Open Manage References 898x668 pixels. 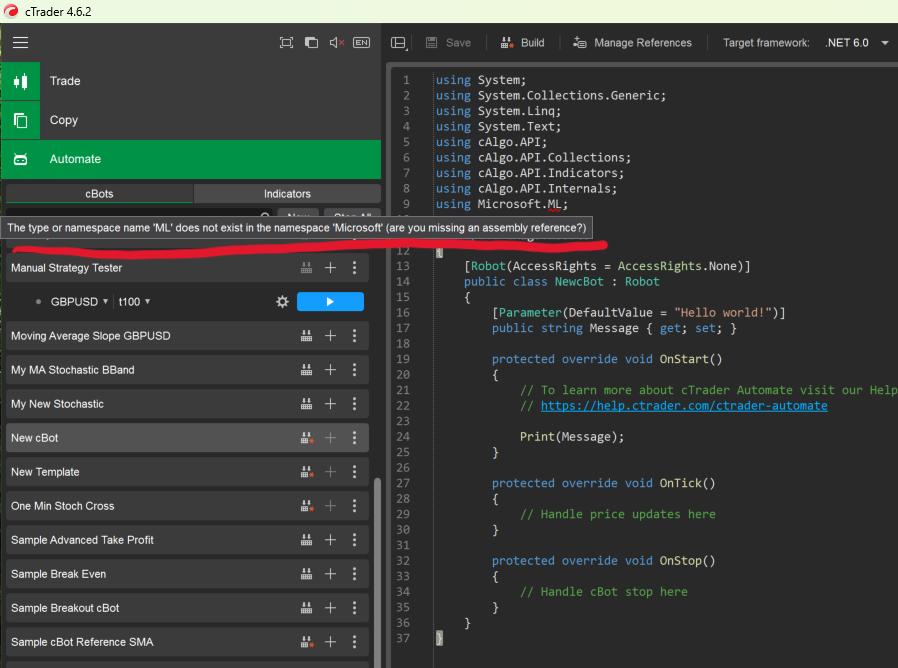click(632, 43)
